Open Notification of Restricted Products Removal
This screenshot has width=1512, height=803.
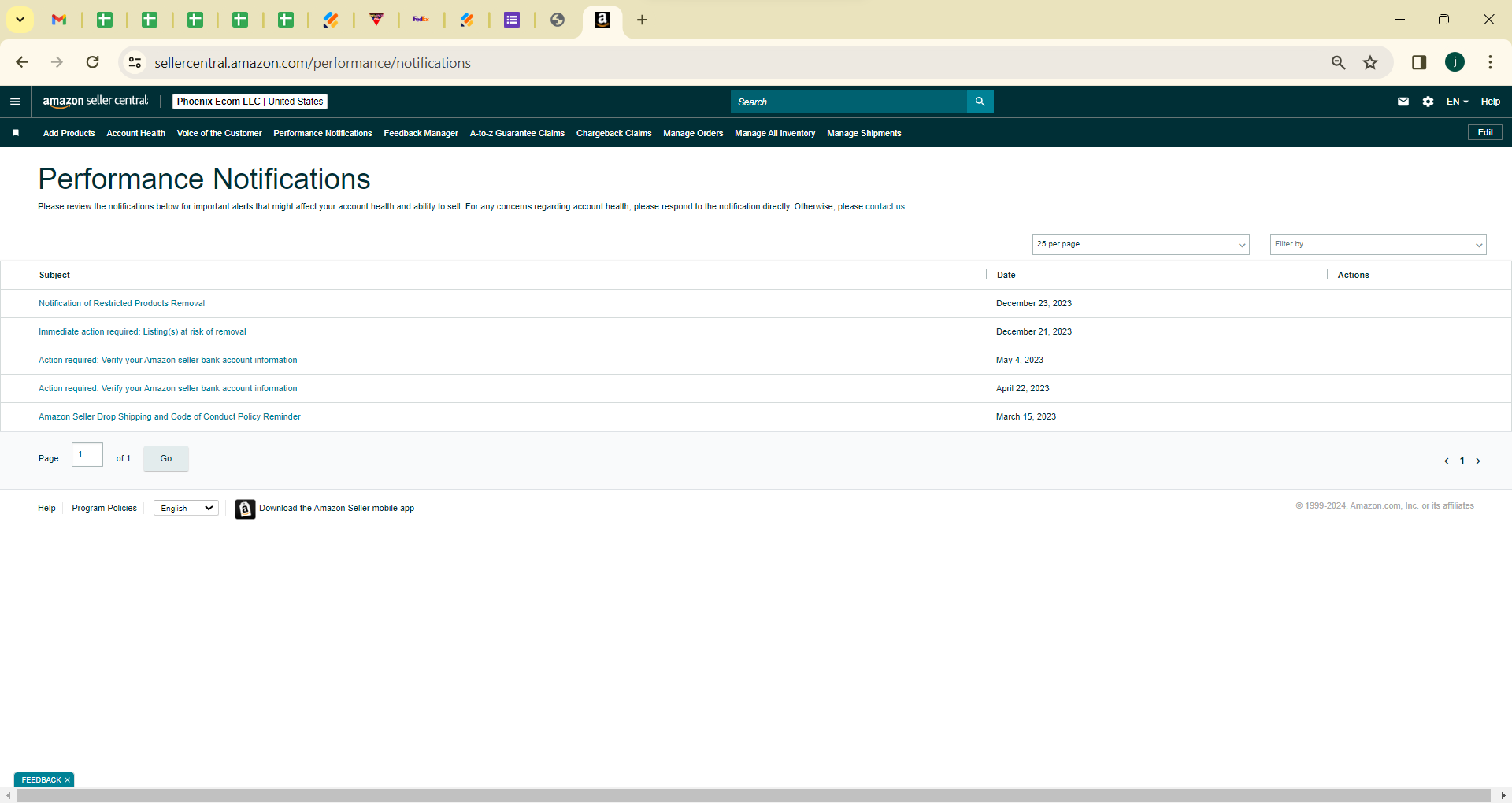pyautogui.click(x=121, y=303)
